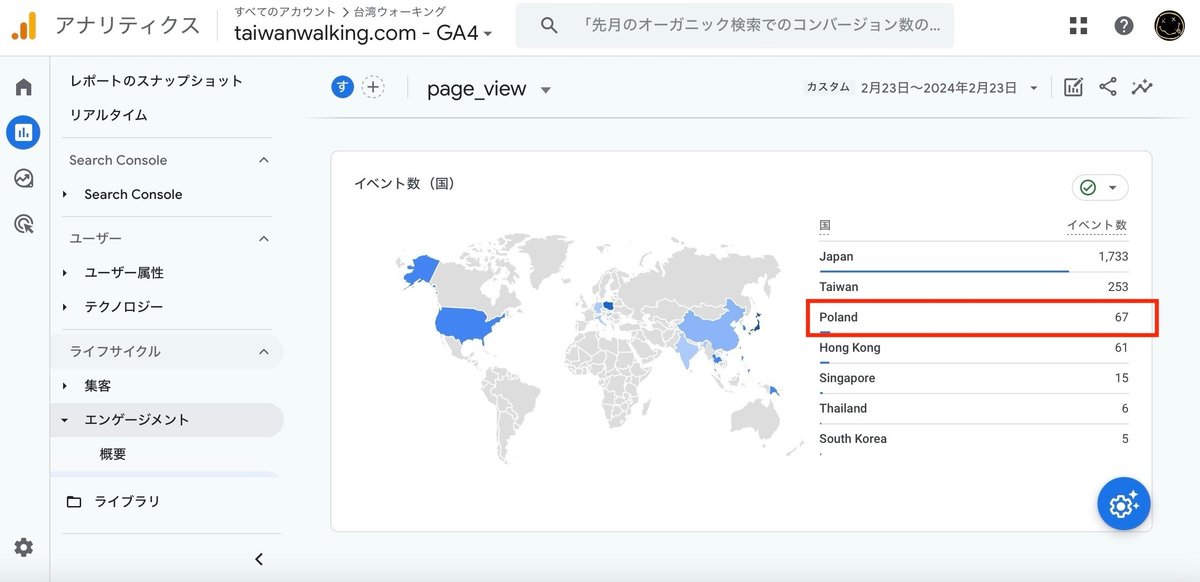Open the floating insights gear button
The height and width of the screenshot is (582, 1200).
coord(1123,504)
